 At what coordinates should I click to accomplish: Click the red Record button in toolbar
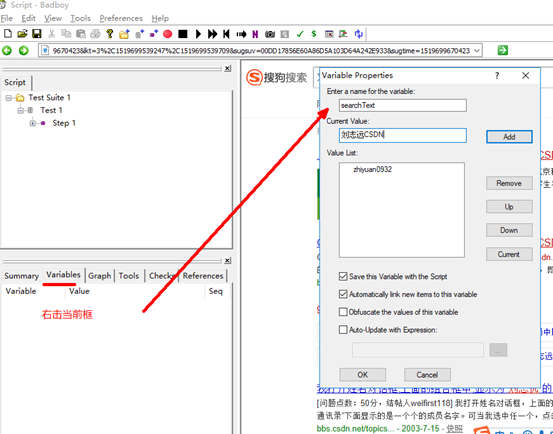(168, 34)
